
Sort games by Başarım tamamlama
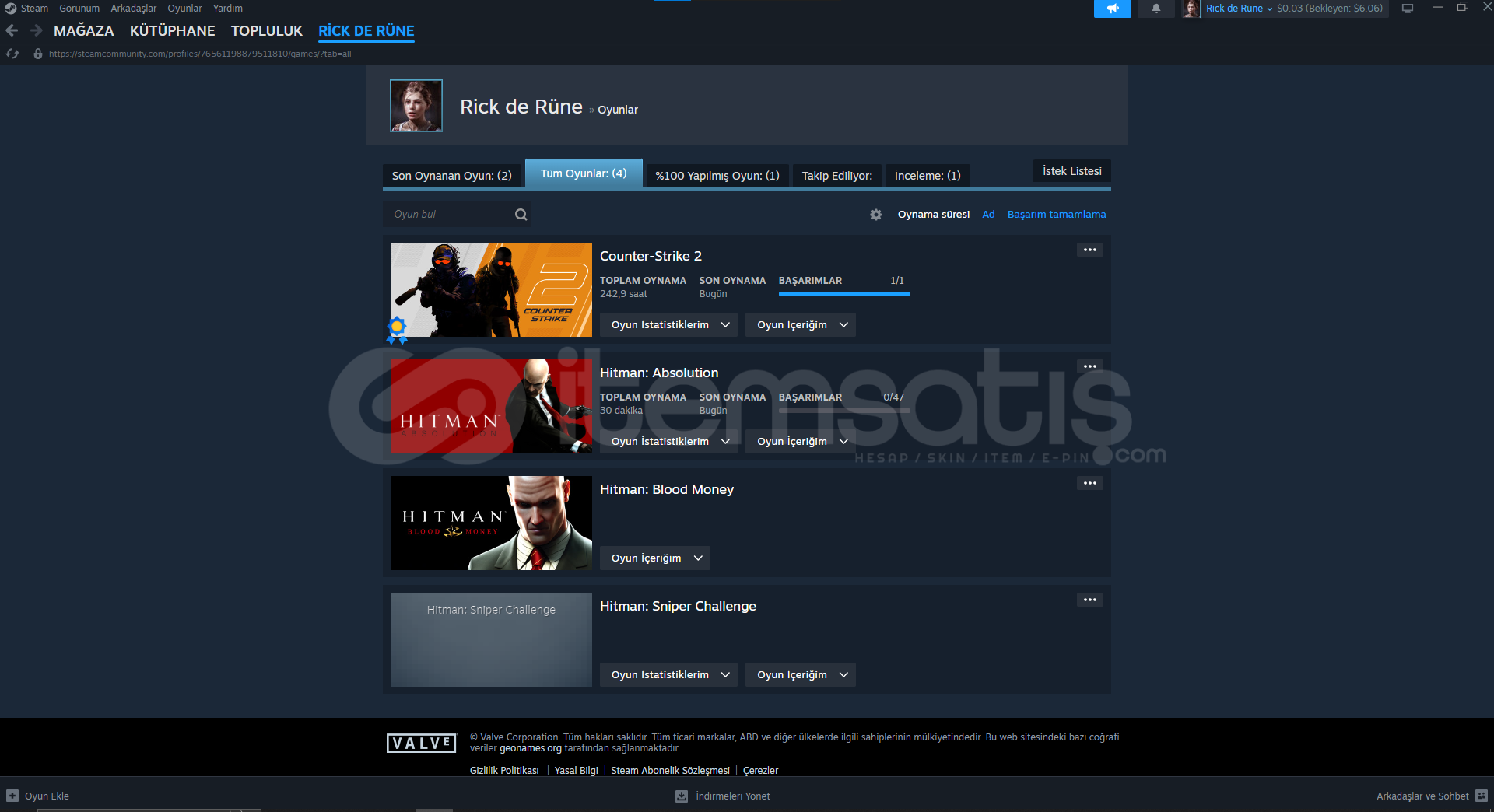pyautogui.click(x=1057, y=215)
